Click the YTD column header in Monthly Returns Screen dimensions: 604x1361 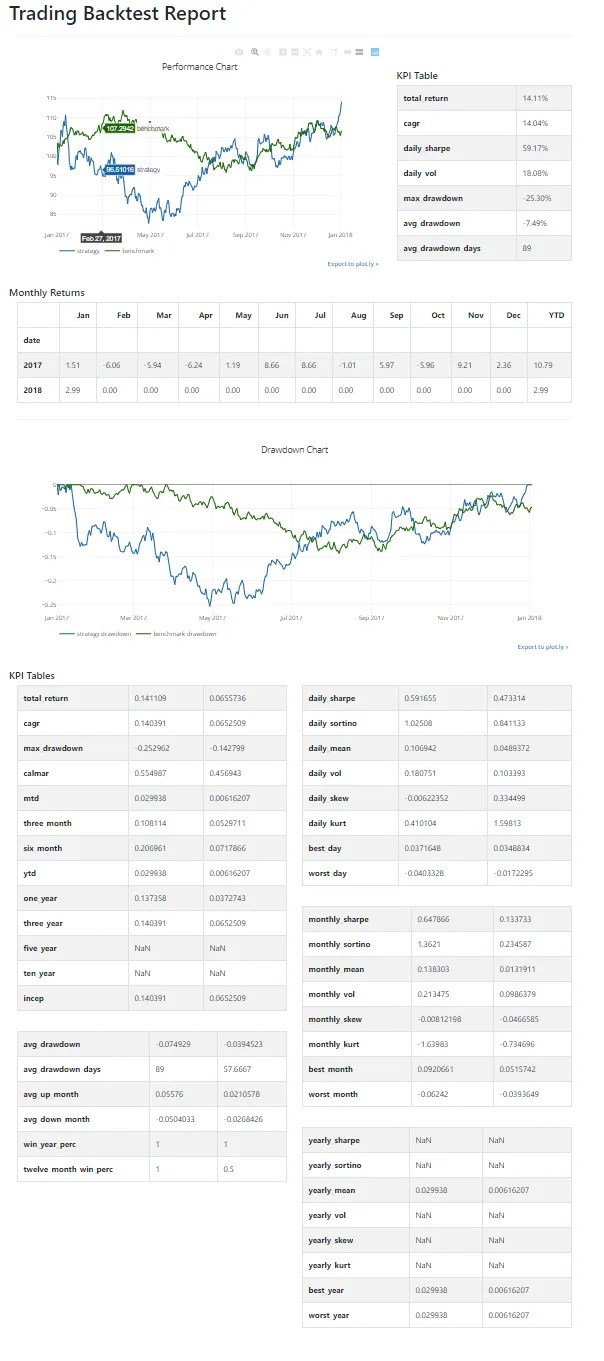(556, 316)
